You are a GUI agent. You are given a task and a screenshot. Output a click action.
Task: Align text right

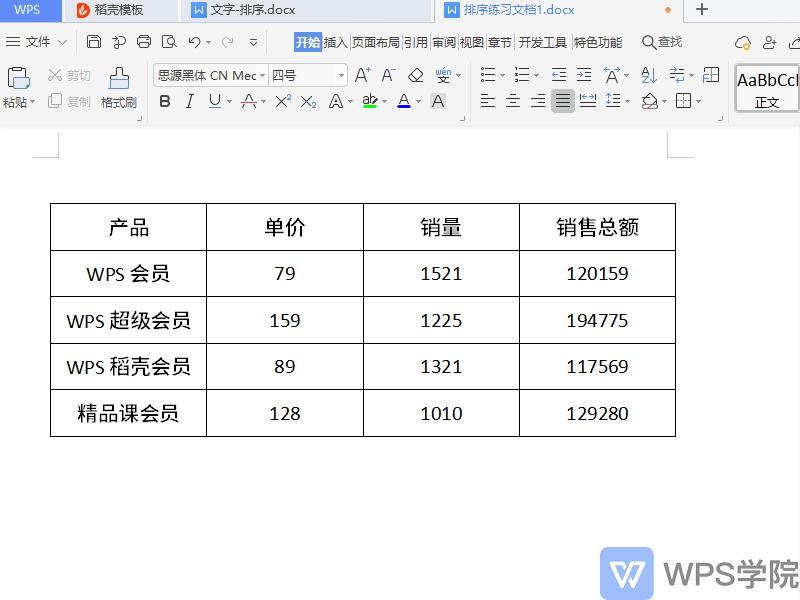pyautogui.click(x=538, y=102)
